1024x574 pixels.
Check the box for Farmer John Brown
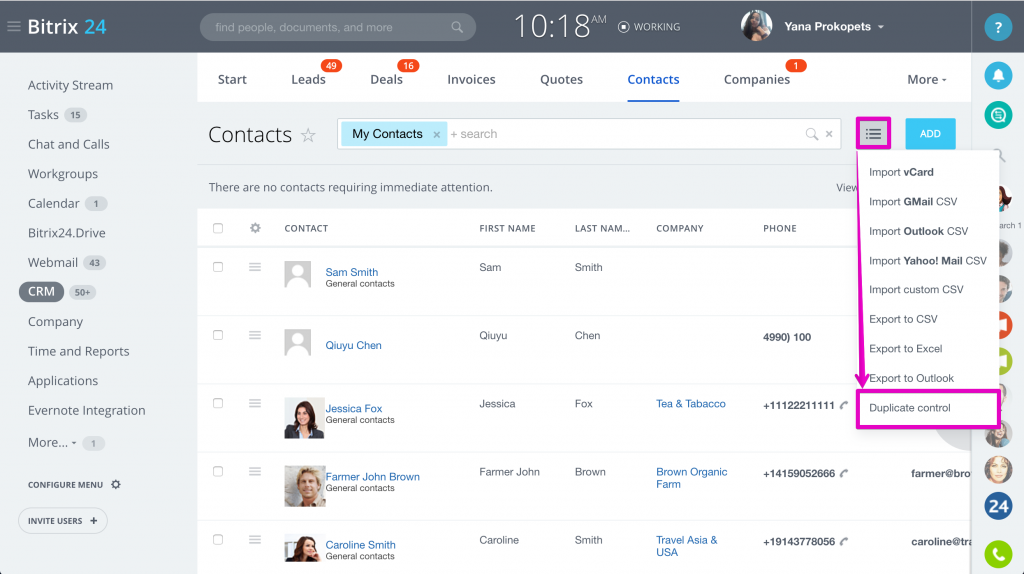tap(218, 471)
